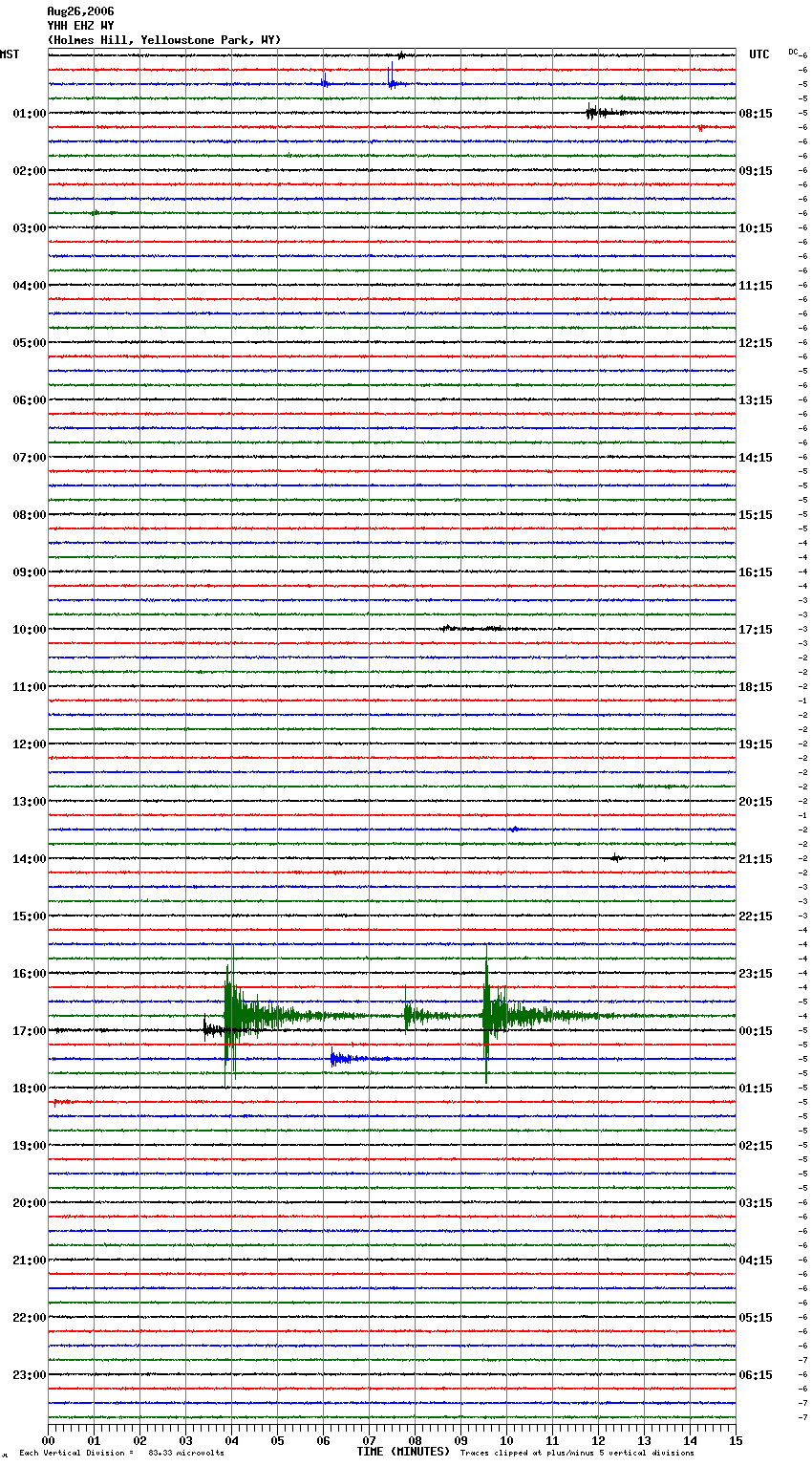The height and width of the screenshot is (1466, 812).
Task: Select the "YHH EHZ WY" station code
Action: pyautogui.click(x=80, y=26)
